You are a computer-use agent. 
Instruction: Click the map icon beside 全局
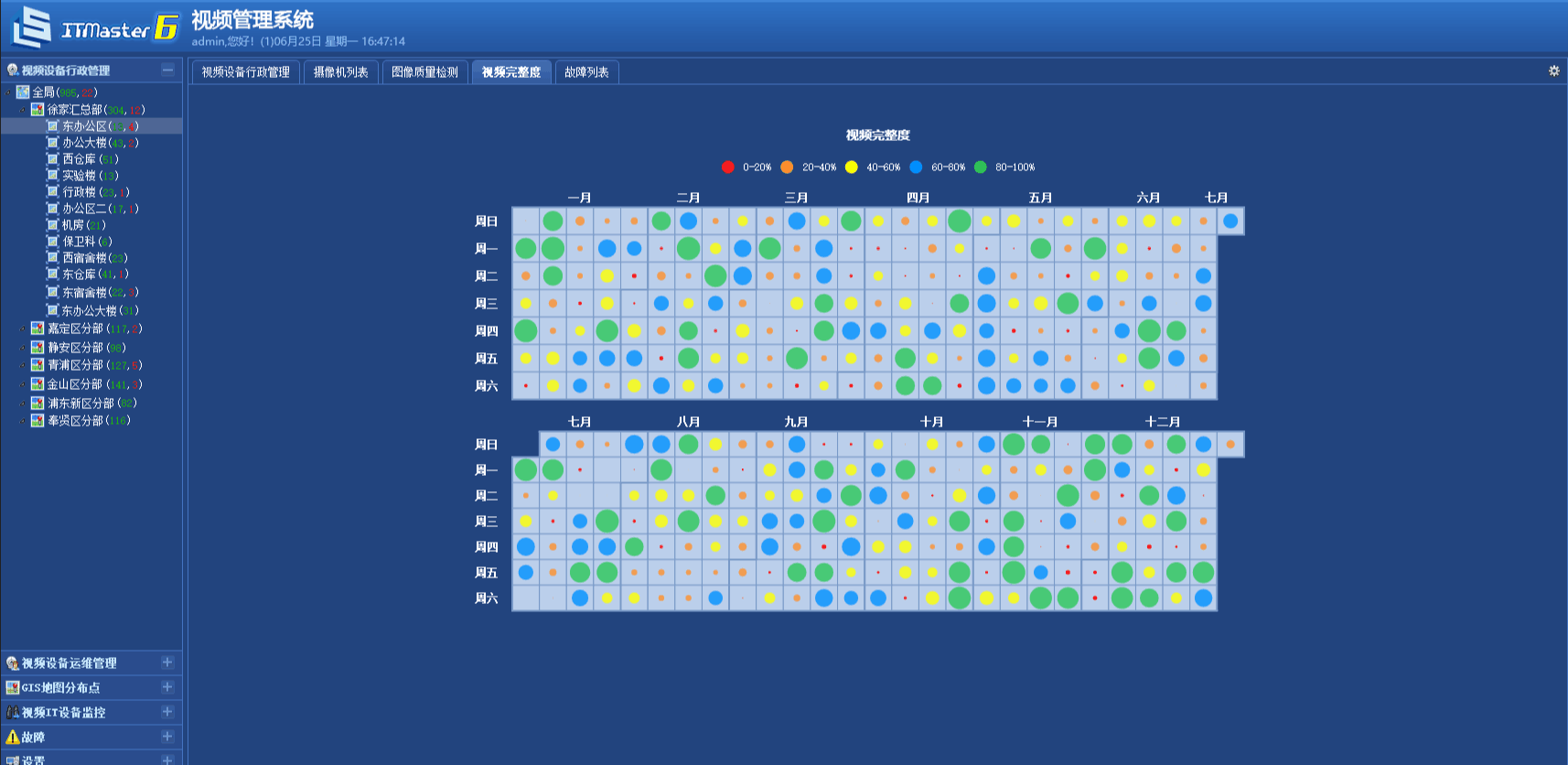23,92
